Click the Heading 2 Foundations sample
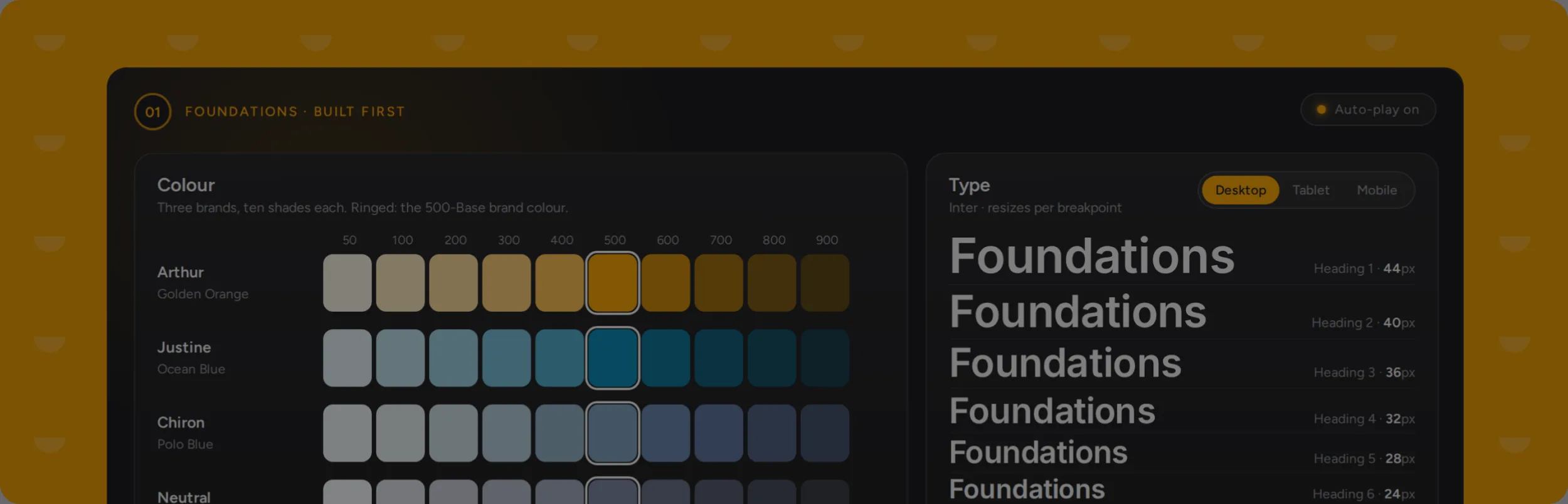The height and width of the screenshot is (504, 1568). click(x=1078, y=312)
